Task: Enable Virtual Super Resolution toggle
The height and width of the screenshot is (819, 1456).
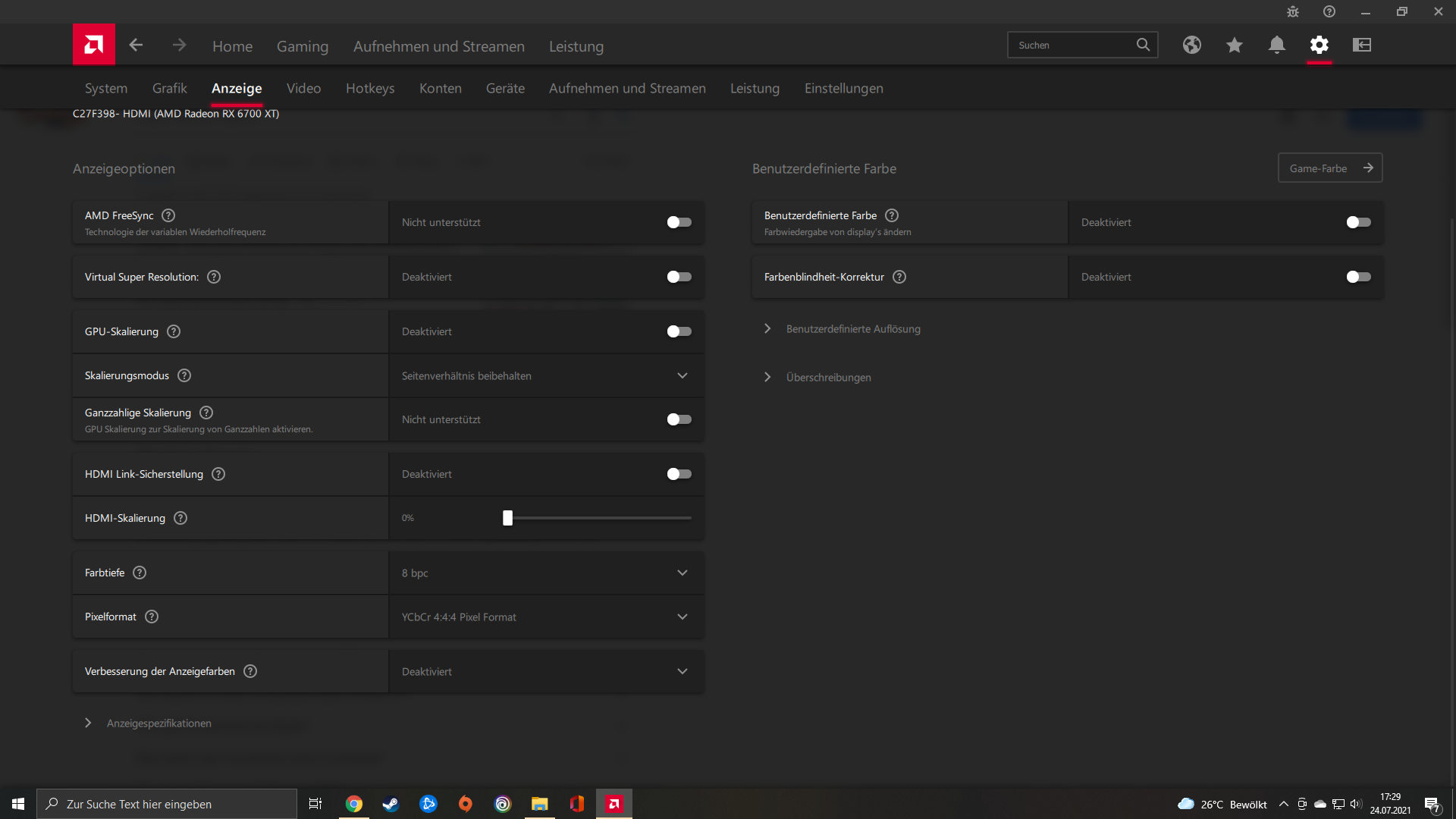Action: tap(679, 277)
